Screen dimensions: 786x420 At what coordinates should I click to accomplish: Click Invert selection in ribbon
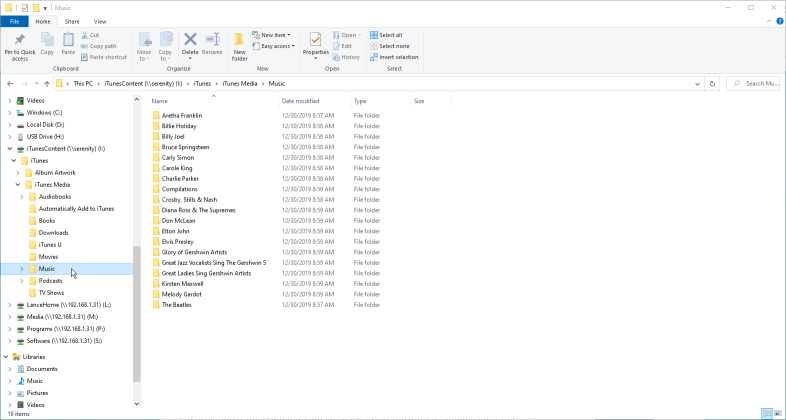[394, 57]
